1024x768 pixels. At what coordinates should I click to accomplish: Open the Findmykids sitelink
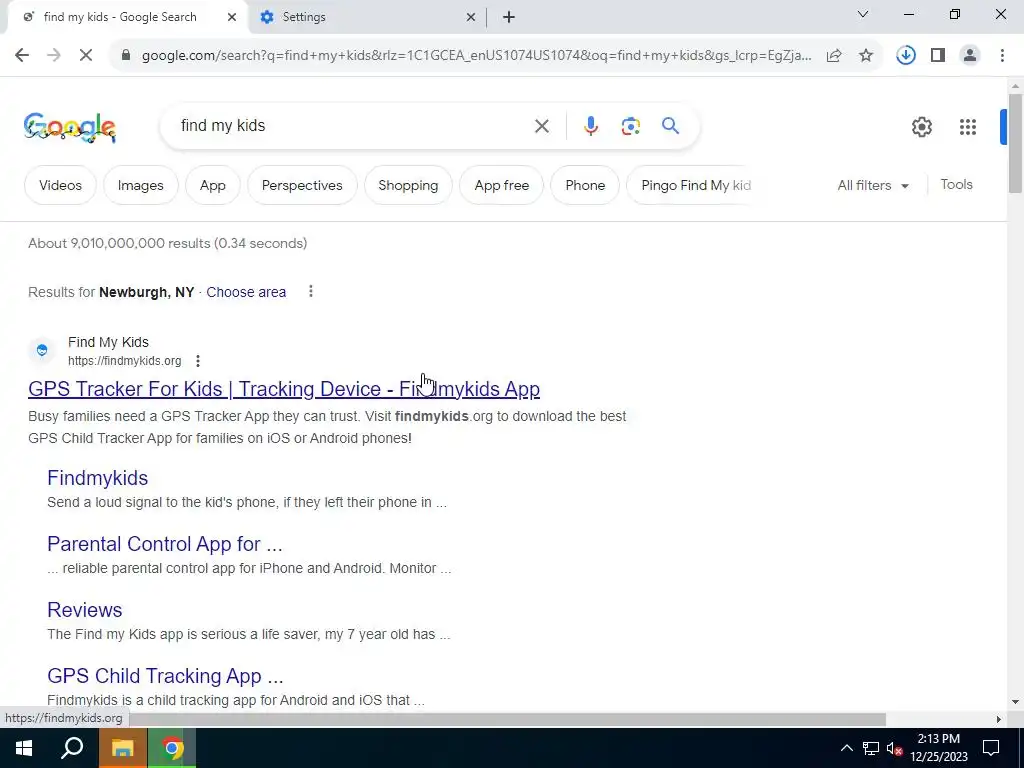[97, 478]
